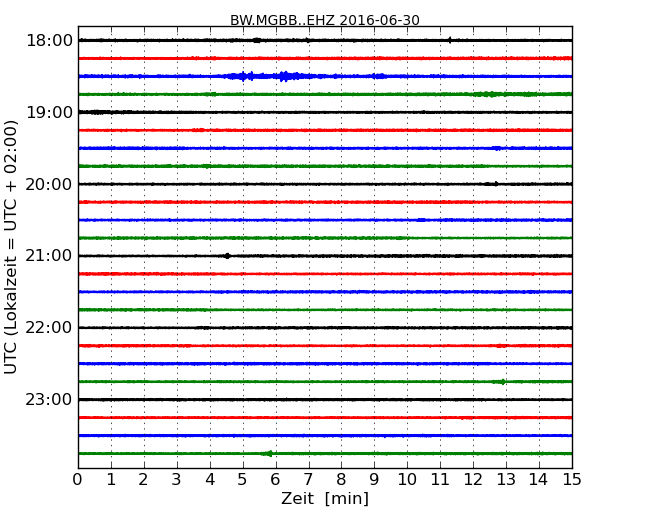Select the 18:00 y-axis tick label
This screenshot has width=650, height=520.
tap(49, 41)
